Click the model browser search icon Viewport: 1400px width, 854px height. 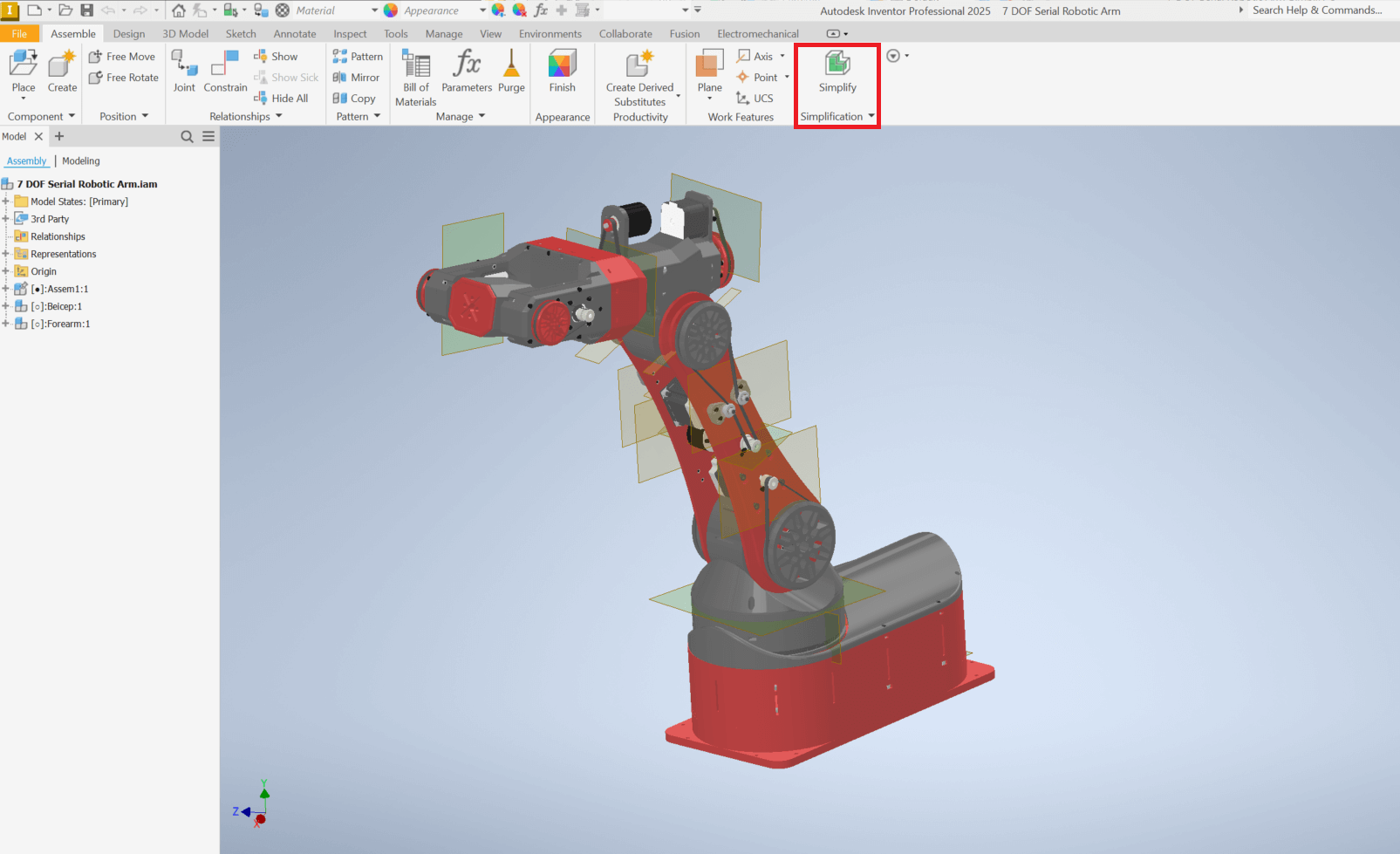pyautogui.click(x=187, y=137)
